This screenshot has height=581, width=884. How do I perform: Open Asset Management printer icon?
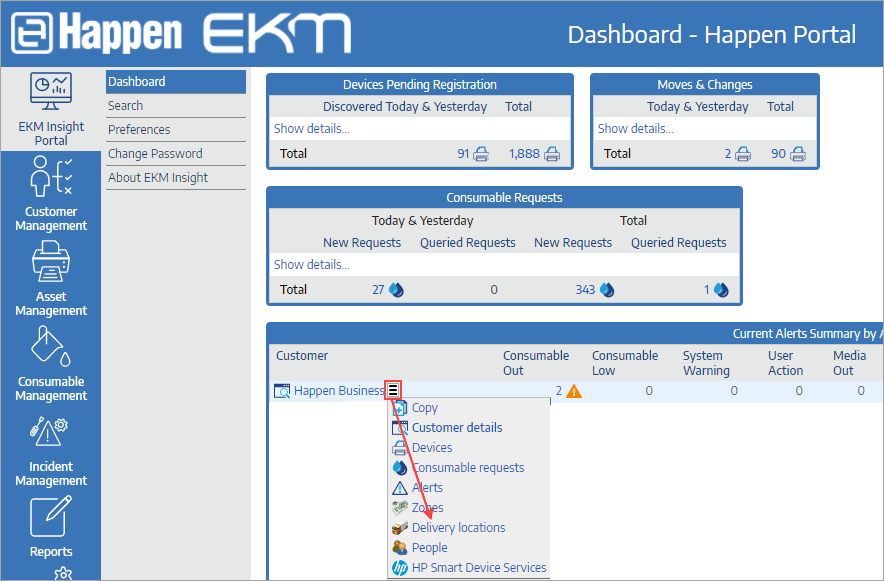(x=51, y=261)
